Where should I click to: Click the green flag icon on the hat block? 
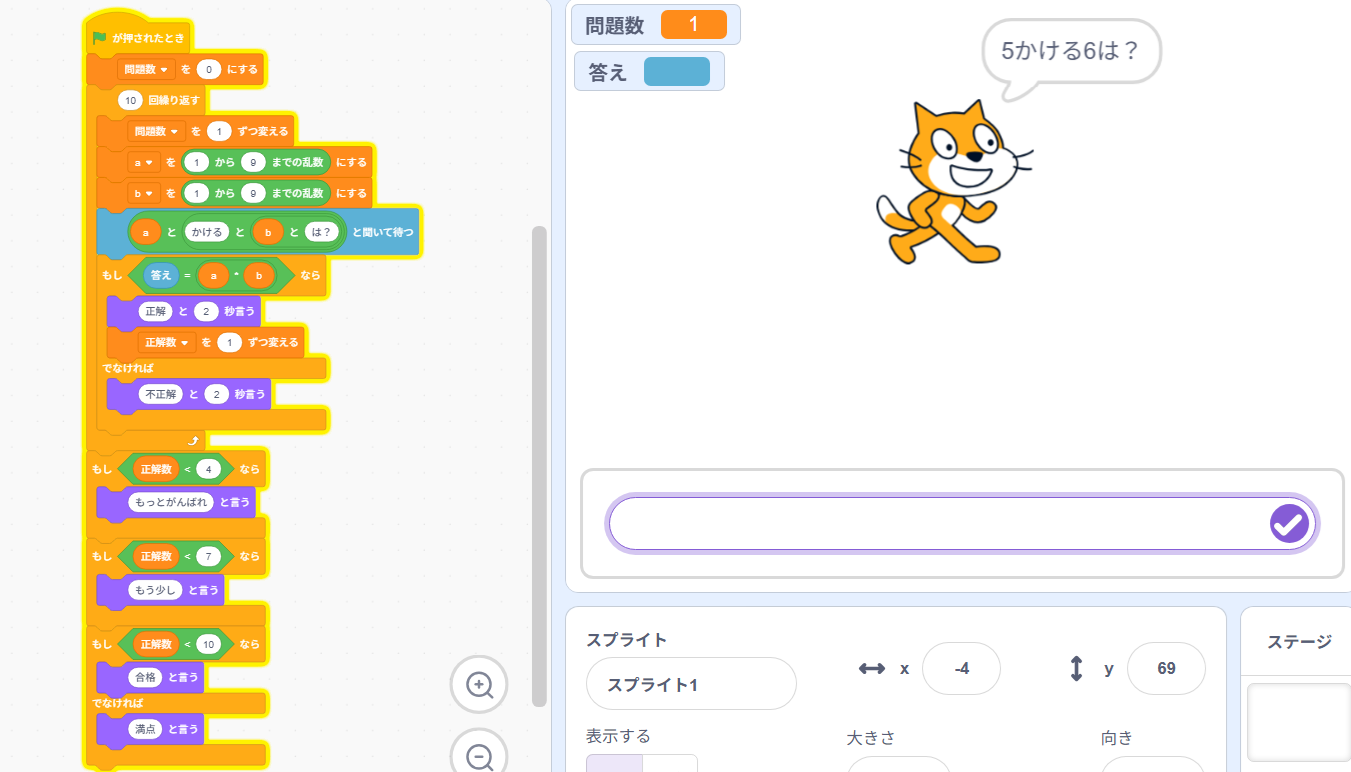coord(99,38)
